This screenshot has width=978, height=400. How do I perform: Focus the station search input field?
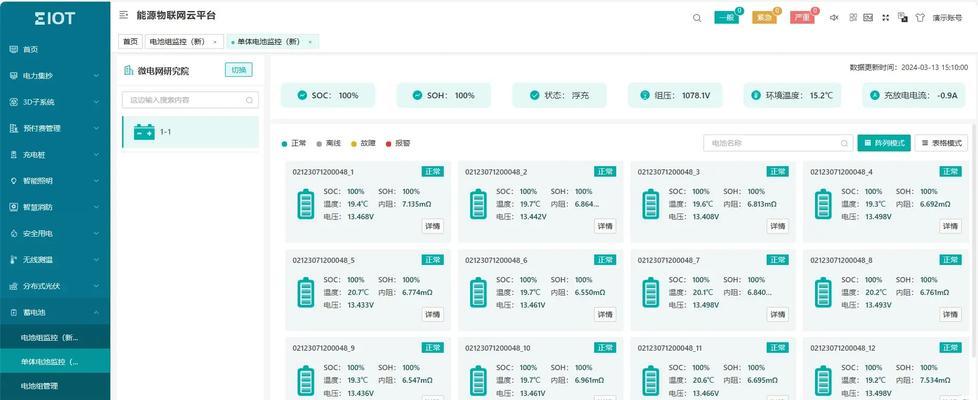pos(190,100)
